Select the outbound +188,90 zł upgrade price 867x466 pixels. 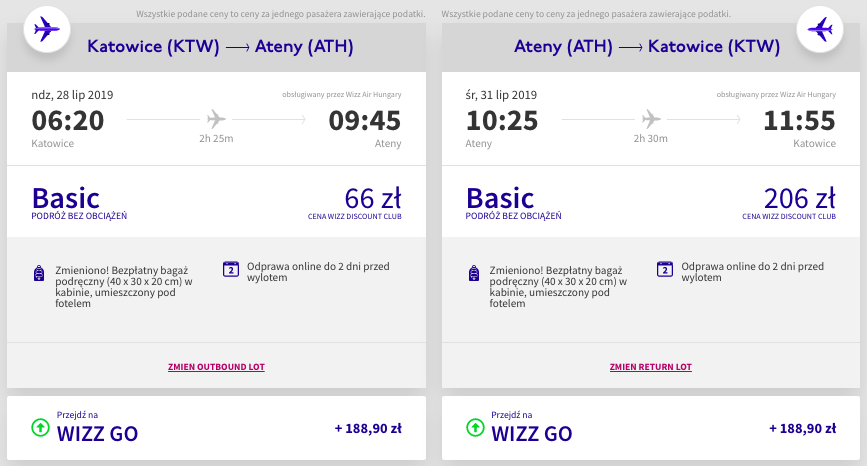click(x=368, y=428)
